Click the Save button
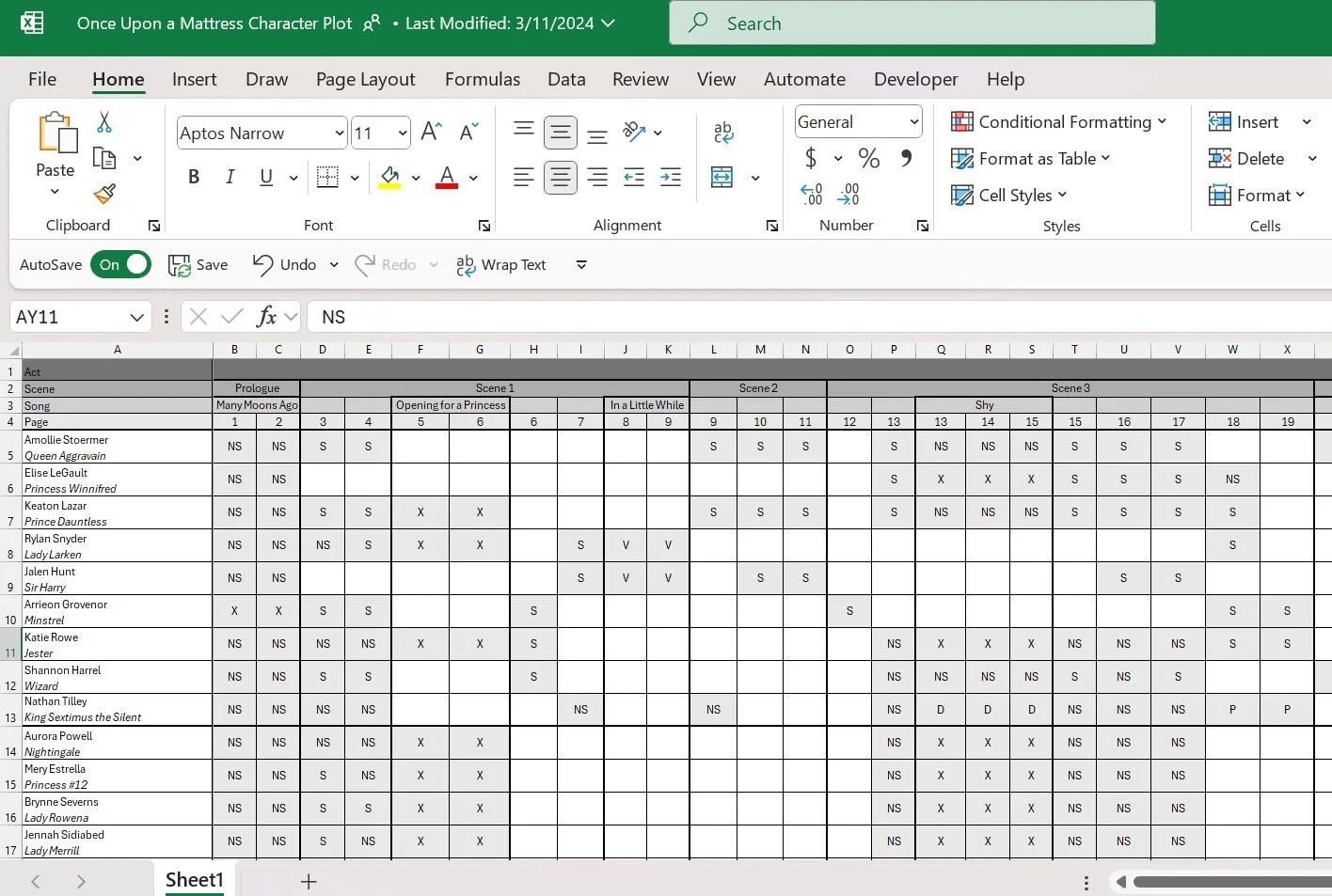The height and width of the screenshot is (896, 1332). [x=198, y=265]
